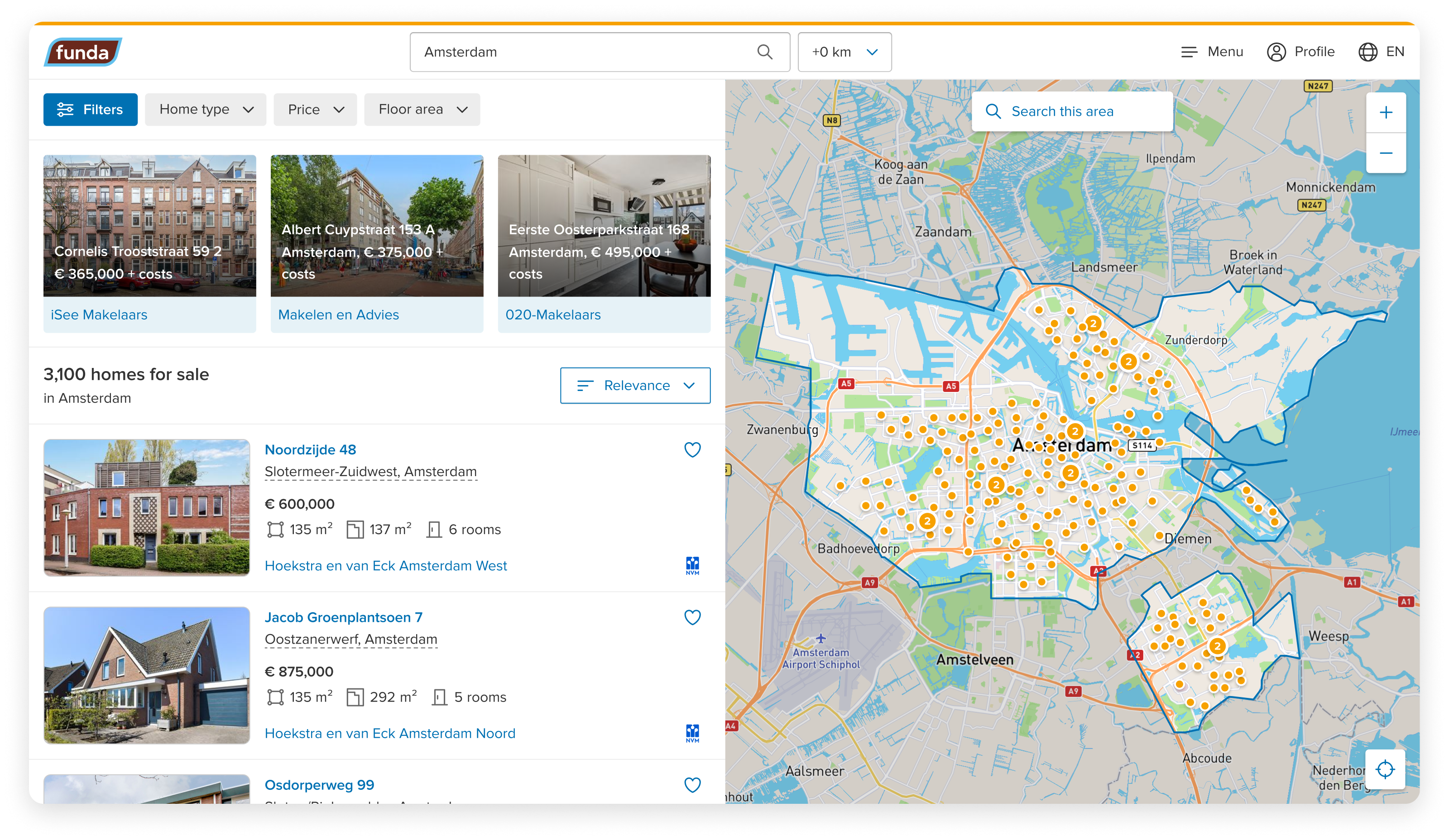Click the EN language label
Screen dimensions: 1449x840
pyautogui.click(x=1395, y=52)
